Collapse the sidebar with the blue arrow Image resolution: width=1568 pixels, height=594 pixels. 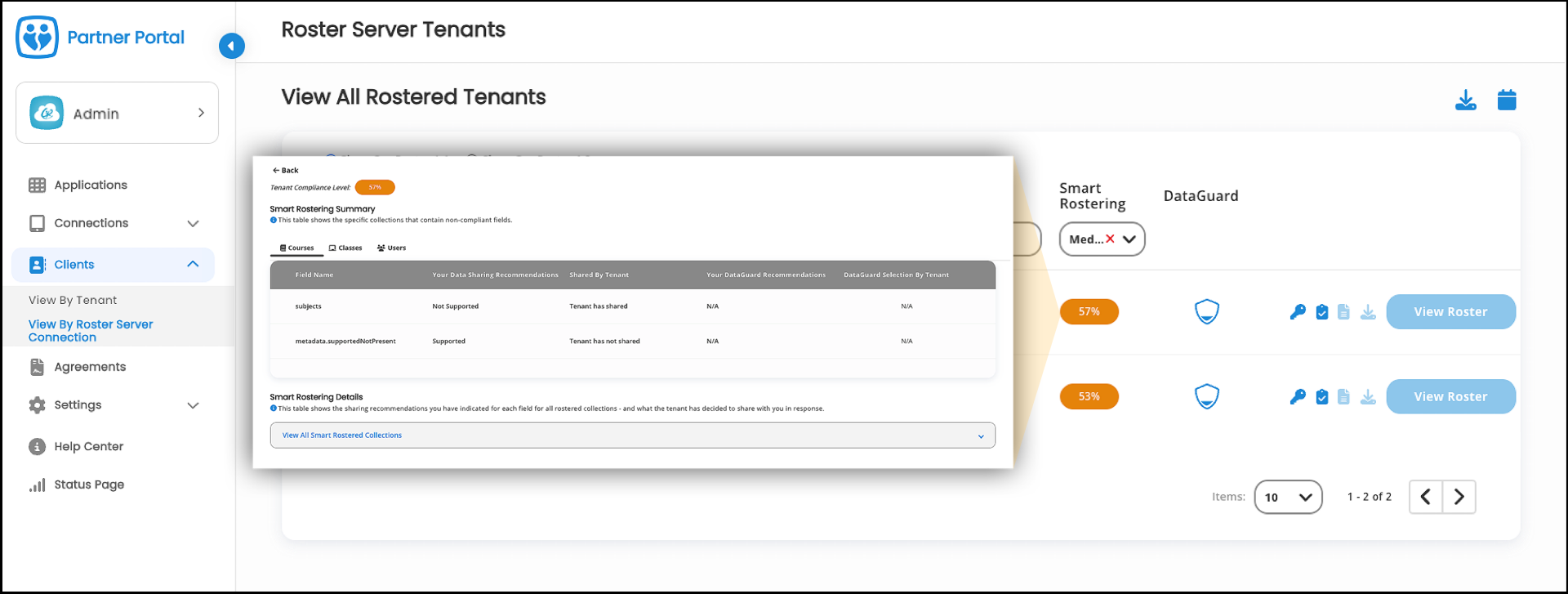click(231, 46)
